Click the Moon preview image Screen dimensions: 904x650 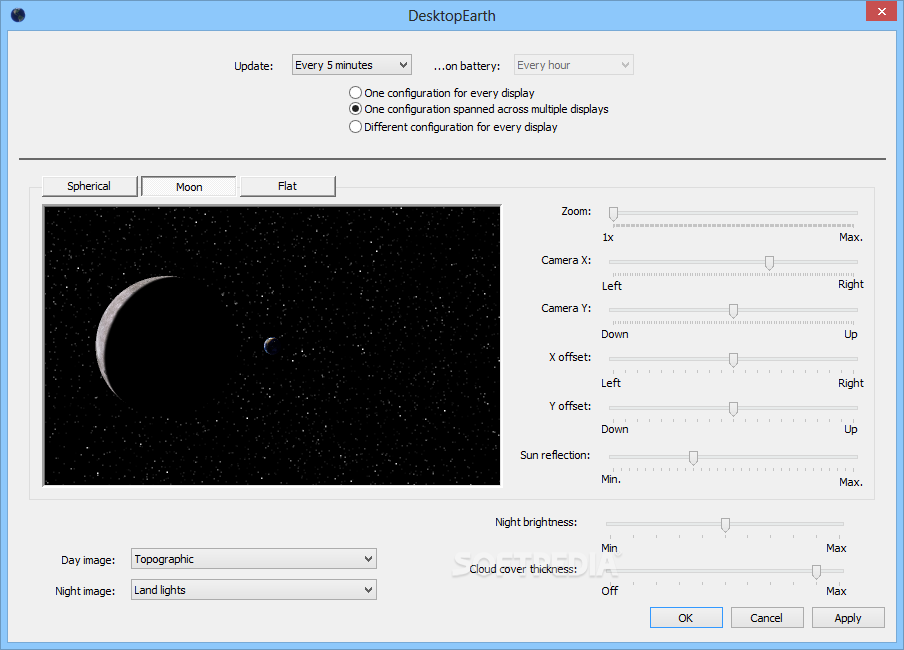pos(272,345)
